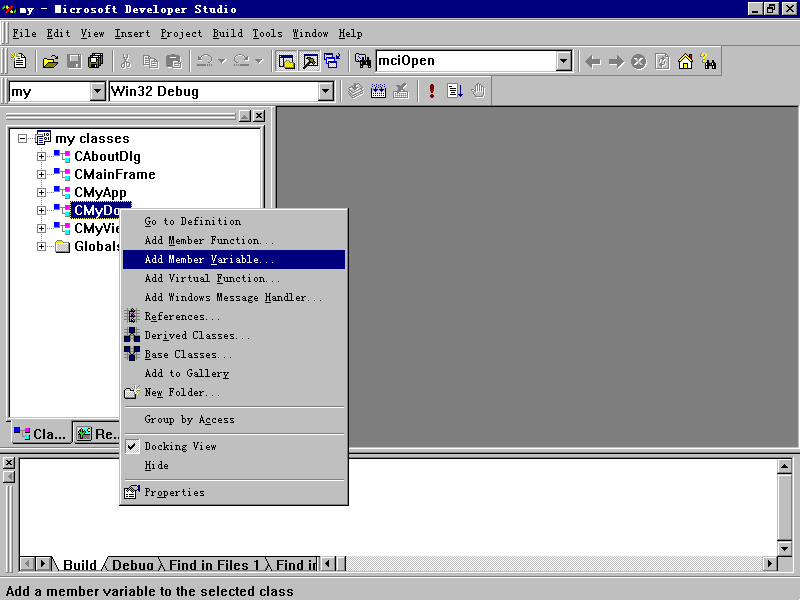Click the Save disk icon
The image size is (800, 600).
point(74,61)
